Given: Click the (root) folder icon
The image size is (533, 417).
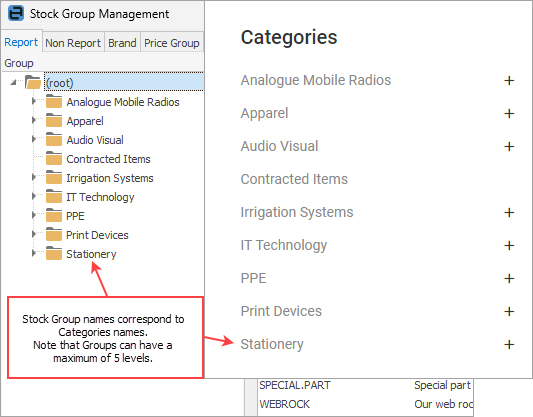Looking at the screenshot, I should [33, 82].
